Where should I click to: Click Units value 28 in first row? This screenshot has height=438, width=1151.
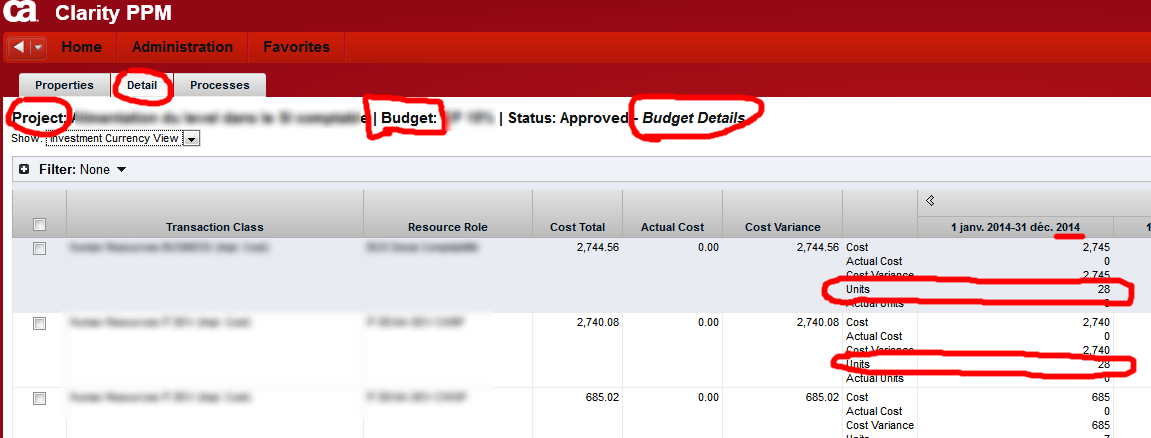point(1103,290)
